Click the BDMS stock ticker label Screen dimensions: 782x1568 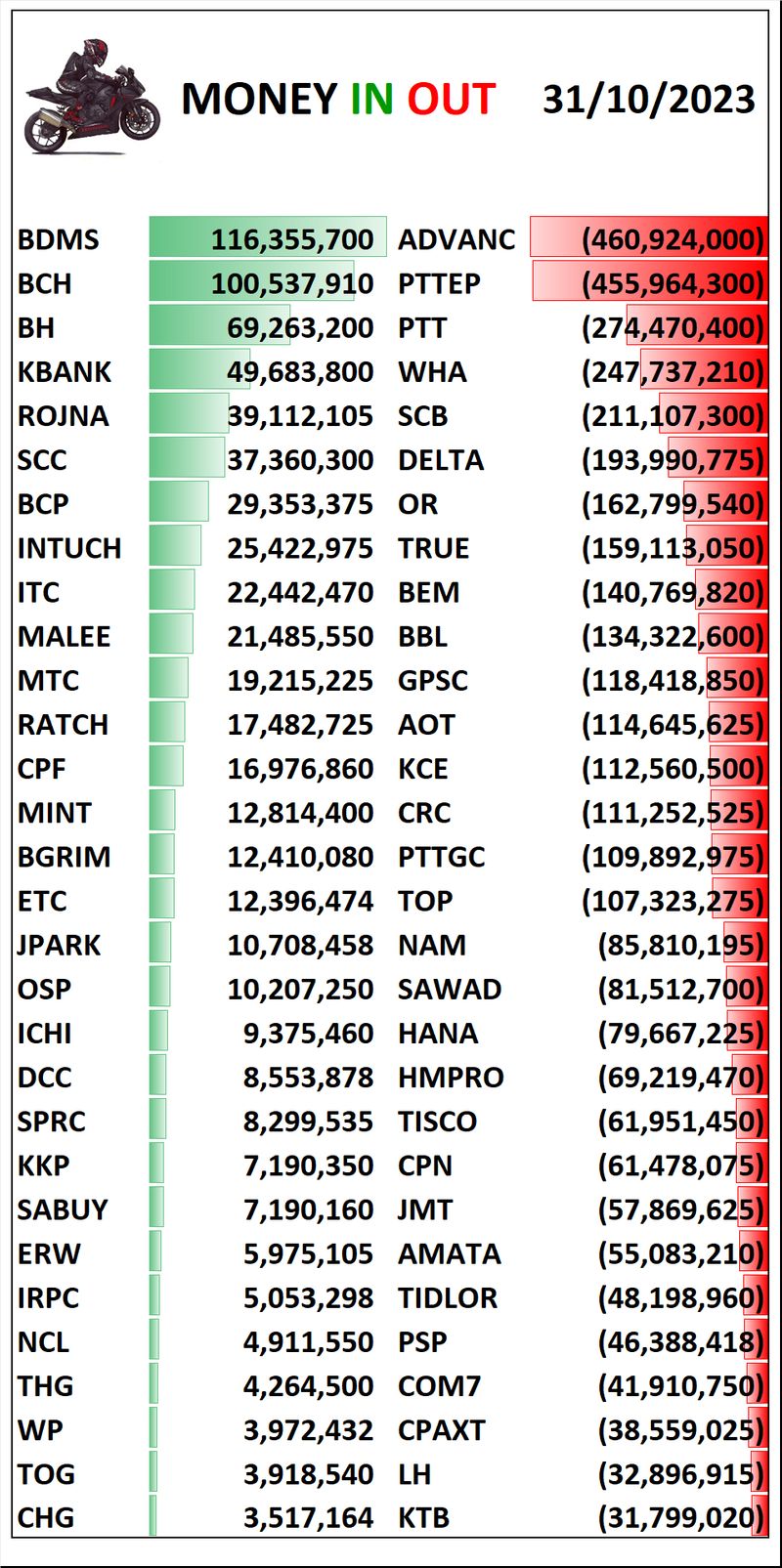59,239
